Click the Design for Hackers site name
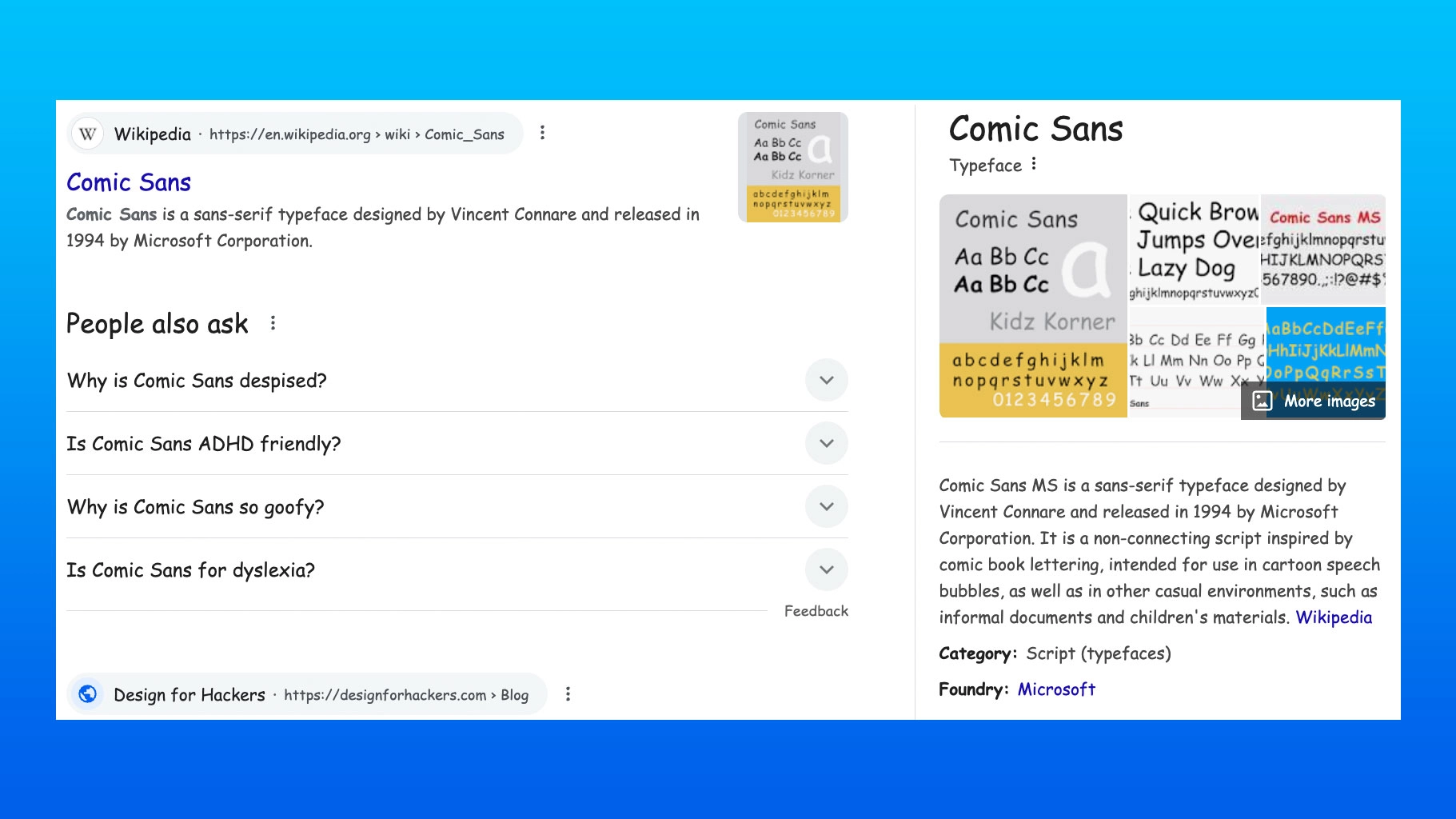The width and height of the screenshot is (1456, 819). 189,695
